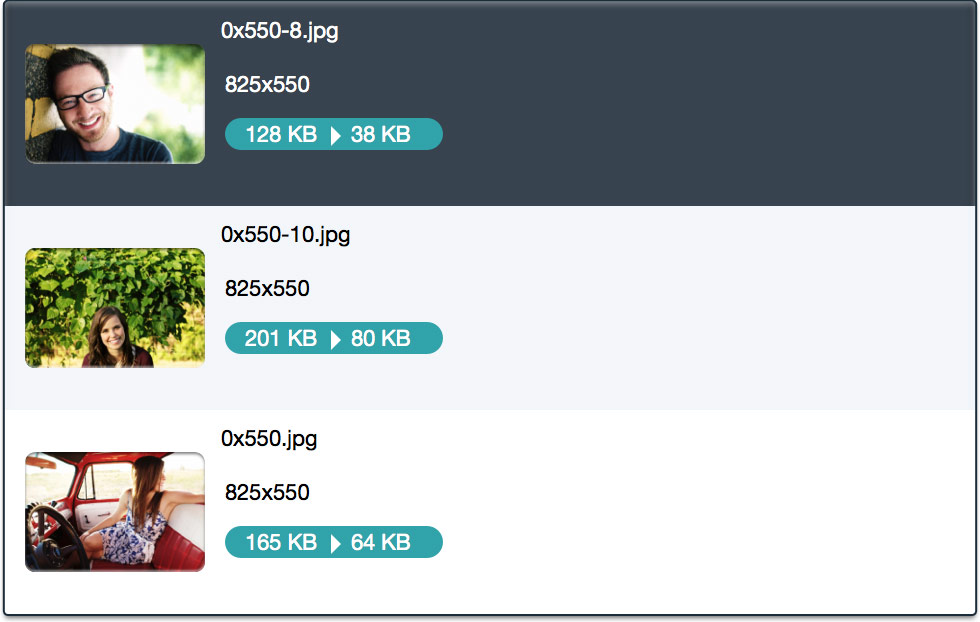Image resolution: width=980 pixels, height=622 pixels.
Task: Click the 0x550.jpg filename link
Action: click(270, 439)
